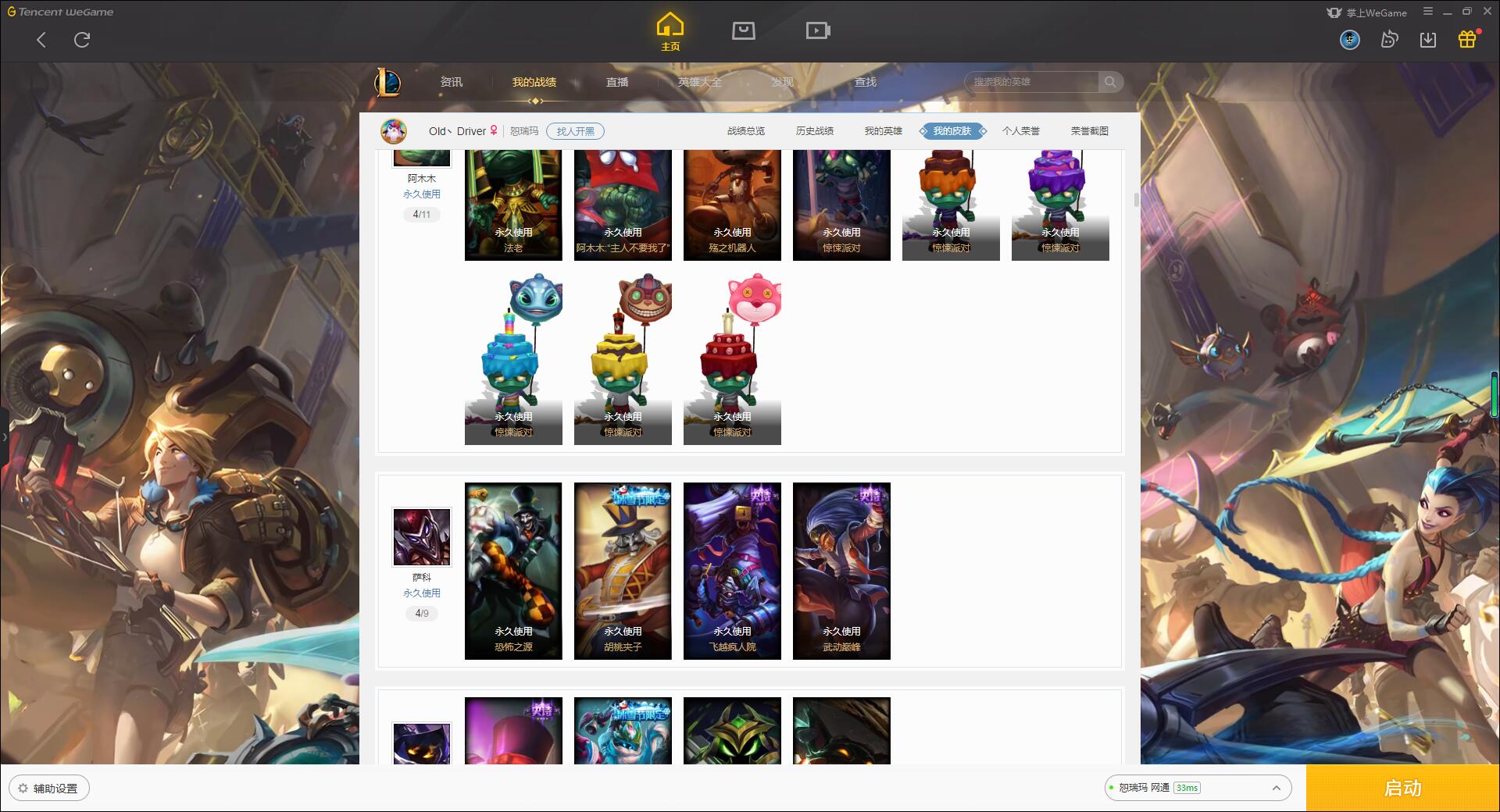
Task: Select 惊悚派对 chroma with orange cake
Action: [x=951, y=205]
